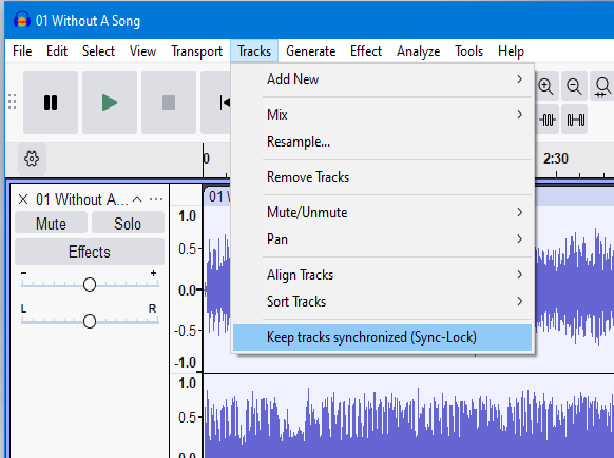Click the Zoom In magnifier icon
The image size is (614, 458).
pos(546,87)
